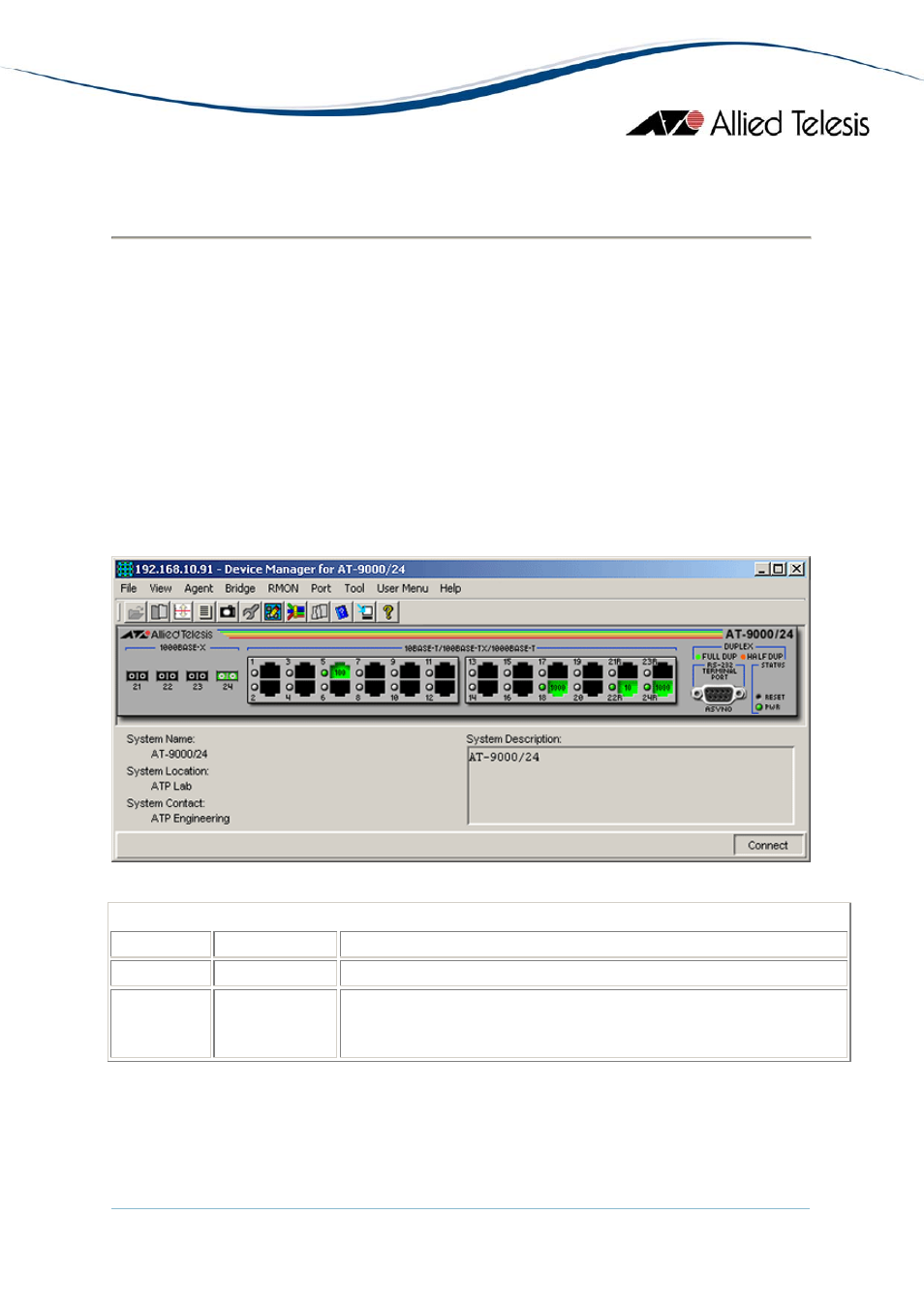Open the User Menu menu
924x1308 pixels.
403,588
